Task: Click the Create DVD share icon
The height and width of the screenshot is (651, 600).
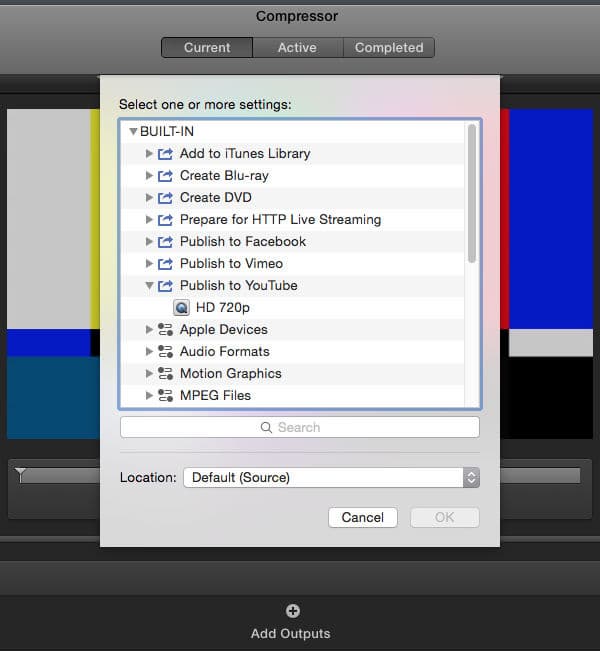Action: (x=165, y=198)
